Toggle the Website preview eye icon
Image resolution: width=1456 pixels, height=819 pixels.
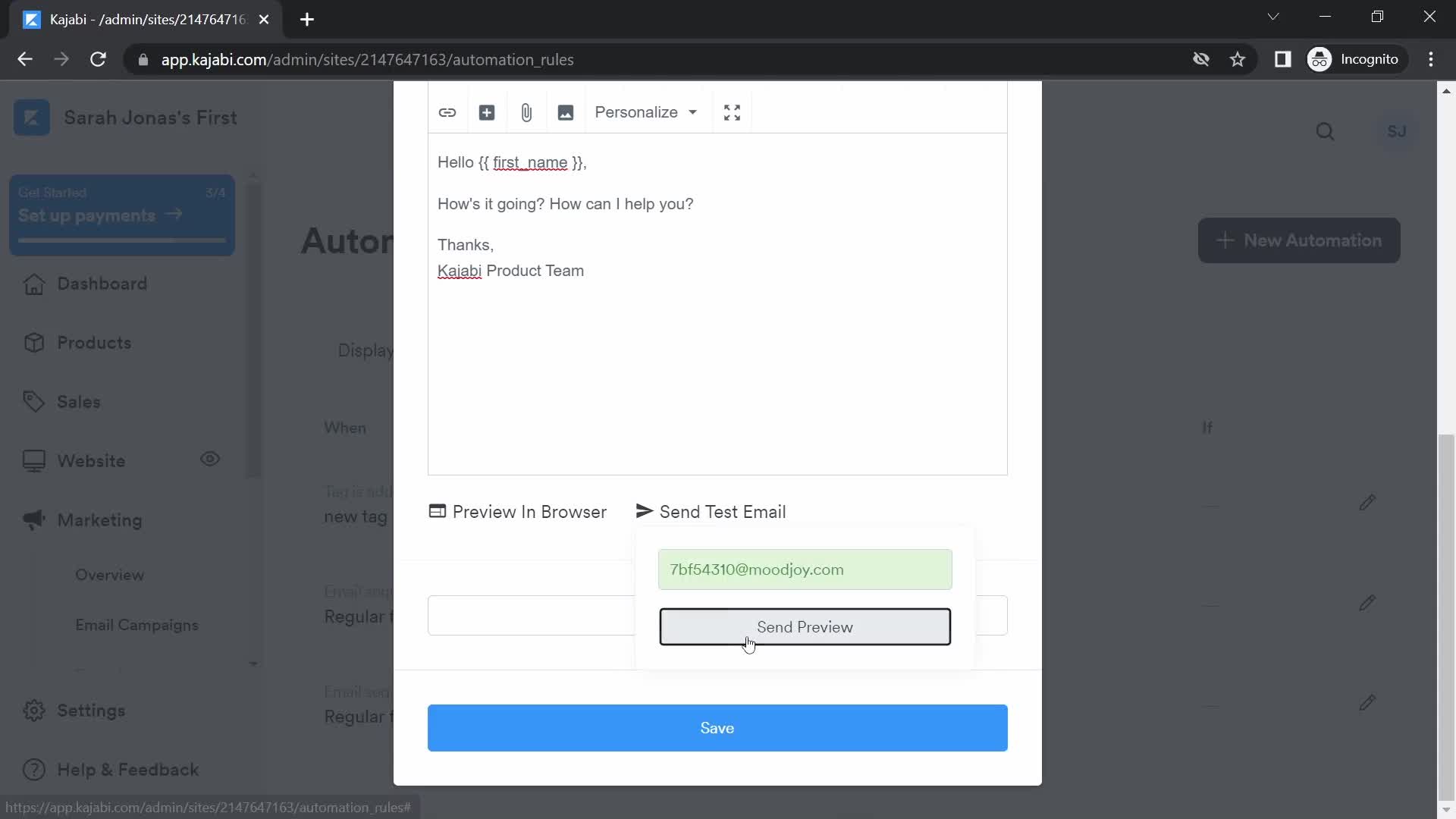210,459
